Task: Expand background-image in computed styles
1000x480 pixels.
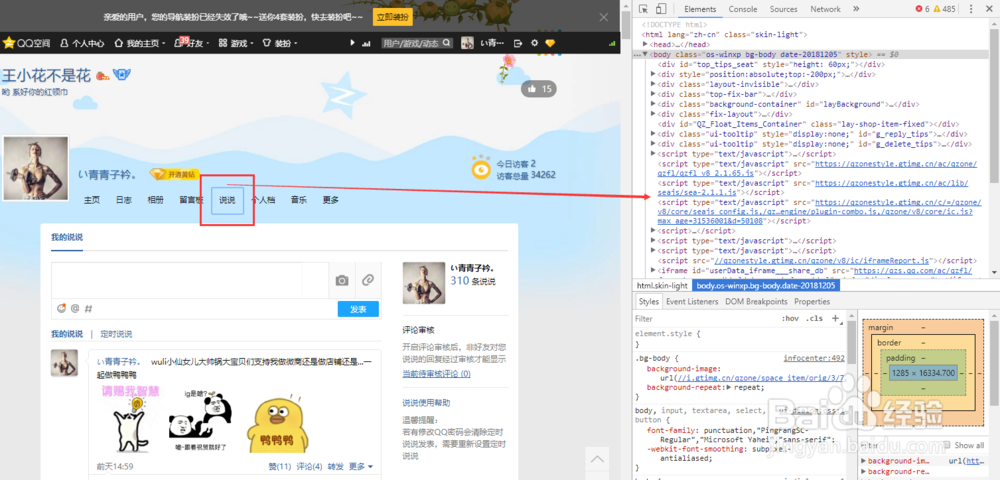Action: 864,461
